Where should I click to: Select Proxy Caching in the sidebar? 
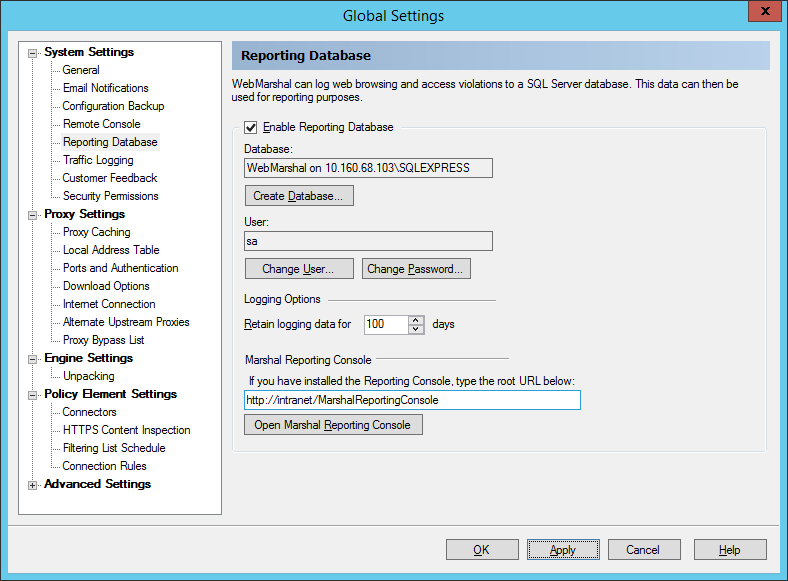click(96, 232)
